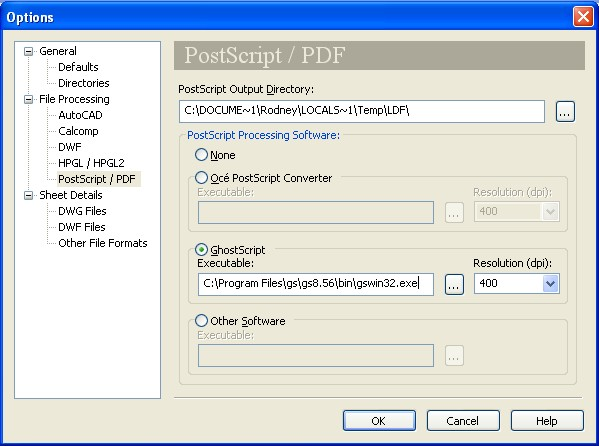Collapse the File Processing tree node

click(x=28, y=99)
